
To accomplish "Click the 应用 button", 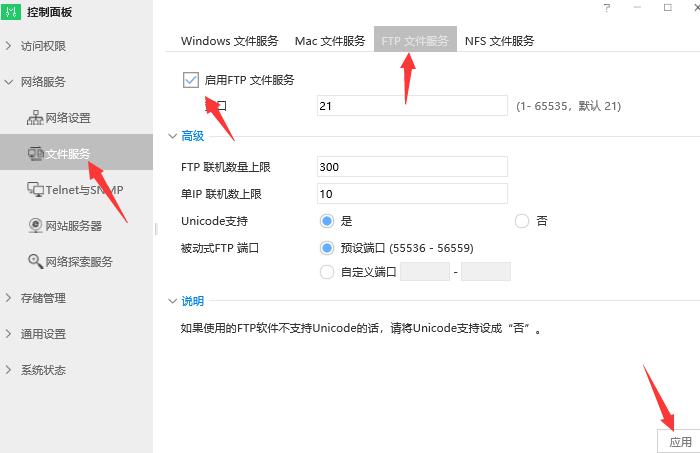I will [680, 441].
